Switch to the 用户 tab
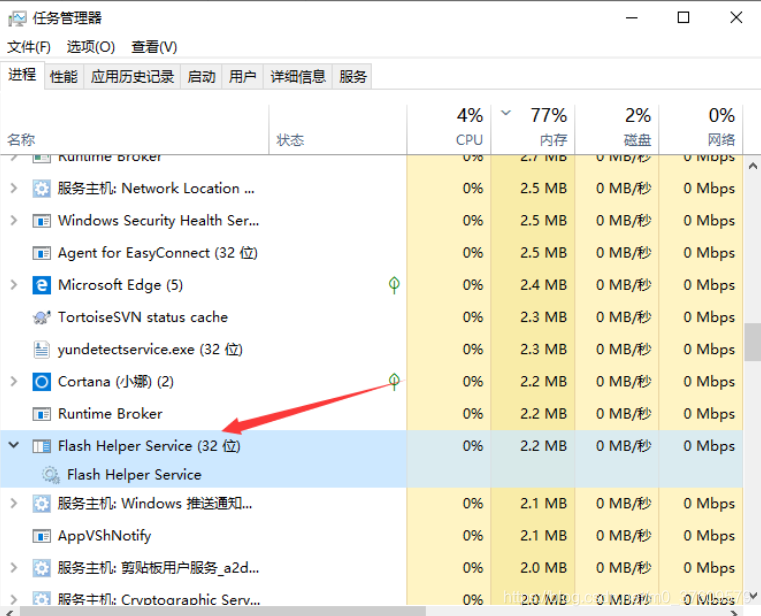 (x=243, y=77)
